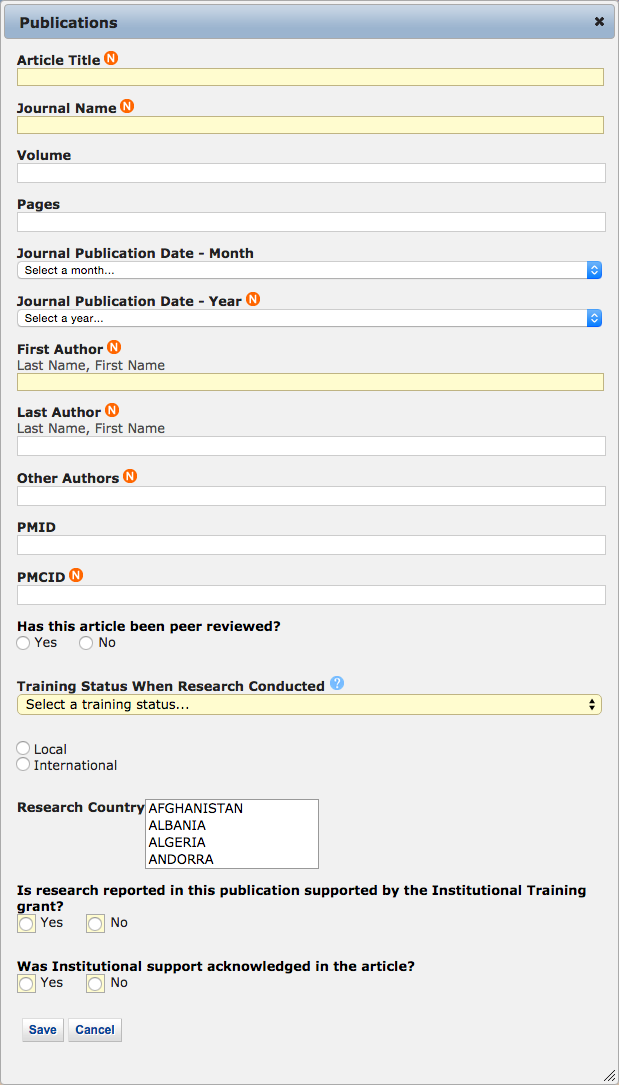The width and height of the screenshot is (619, 1085).
Task: Click the N icon beside Article Title
Action: pos(111,59)
